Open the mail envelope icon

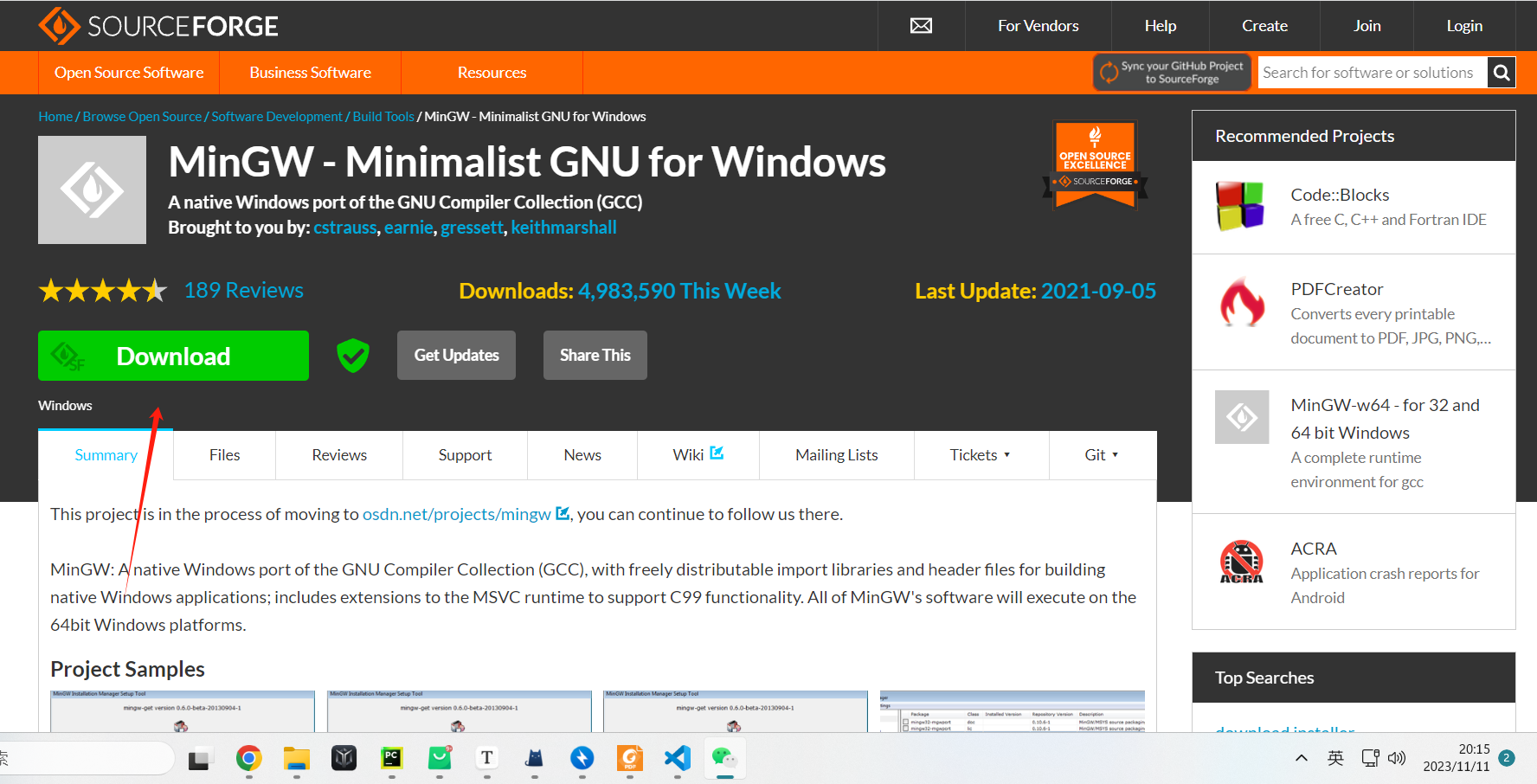click(922, 26)
